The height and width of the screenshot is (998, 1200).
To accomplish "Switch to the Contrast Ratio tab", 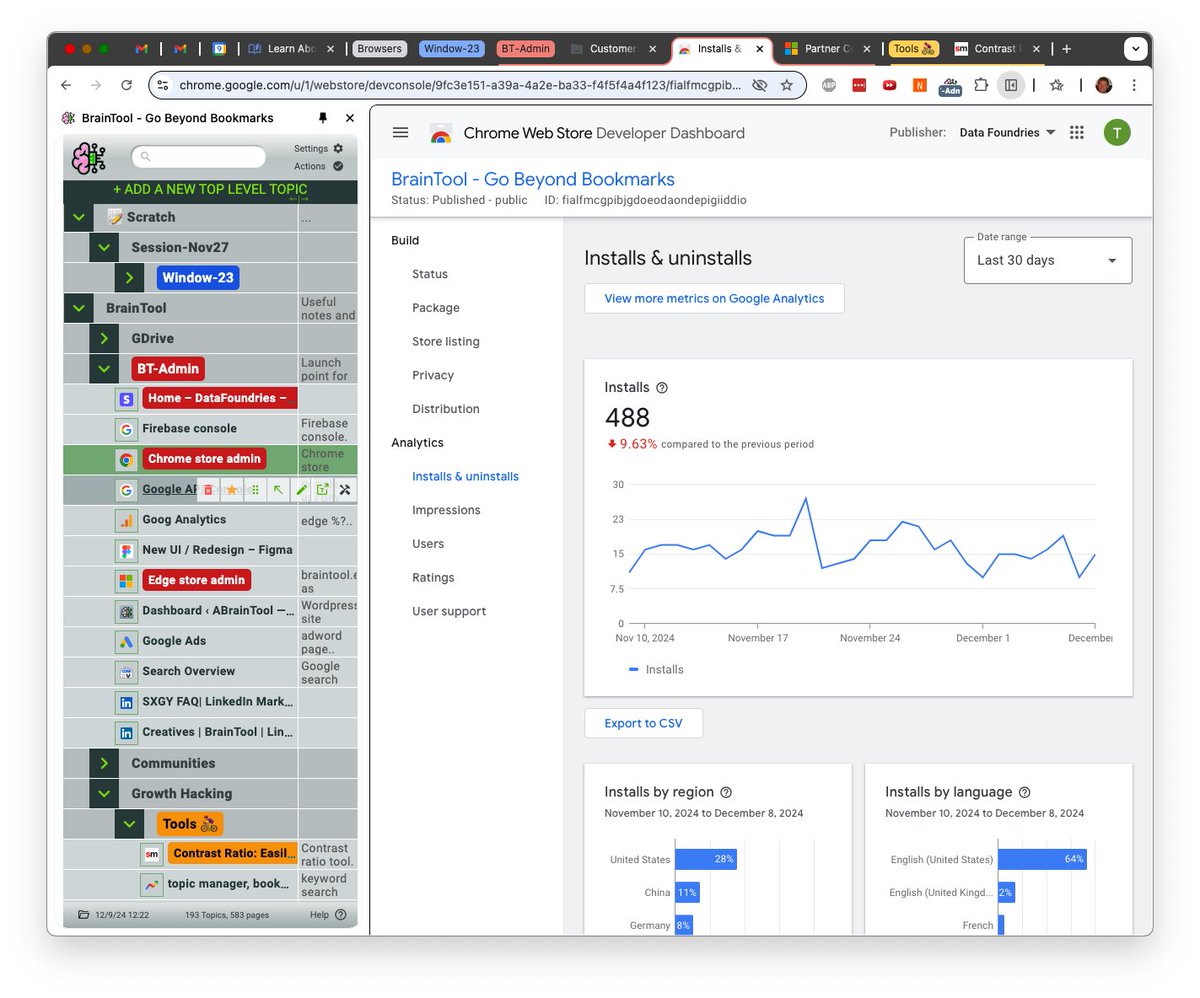I will pyautogui.click(x=999, y=48).
